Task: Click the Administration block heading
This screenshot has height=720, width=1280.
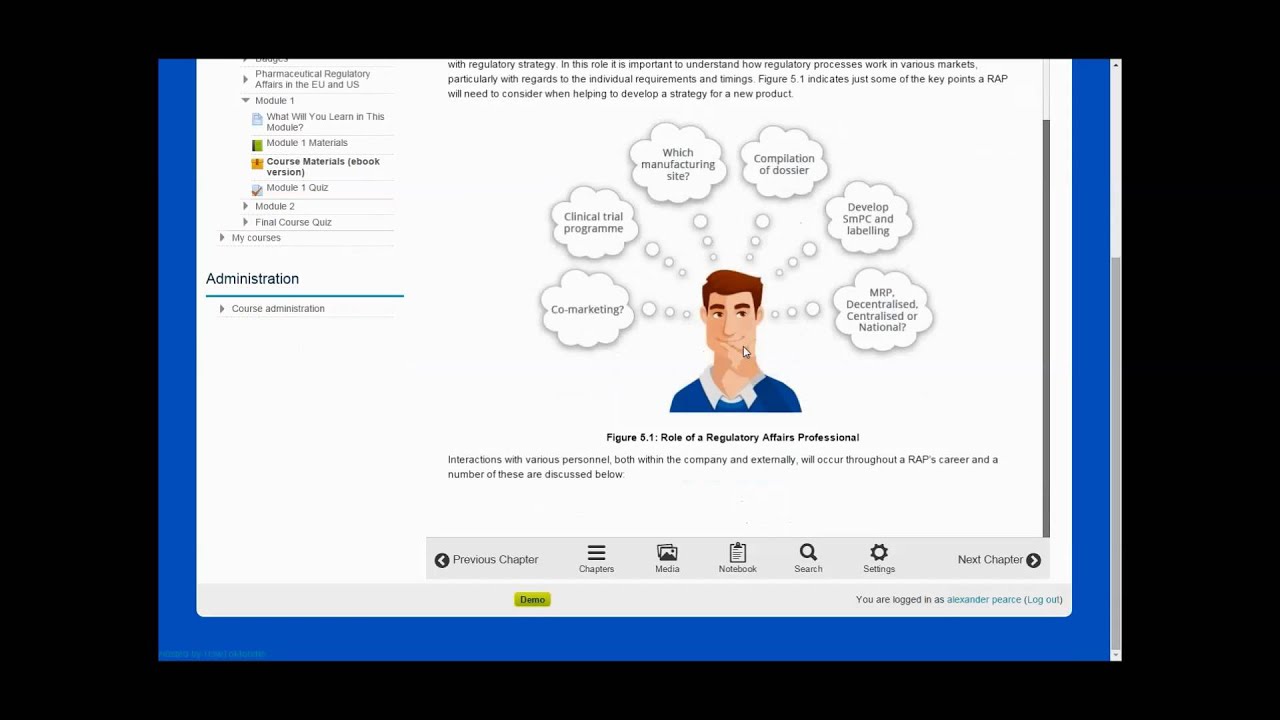Action: pyautogui.click(x=252, y=279)
